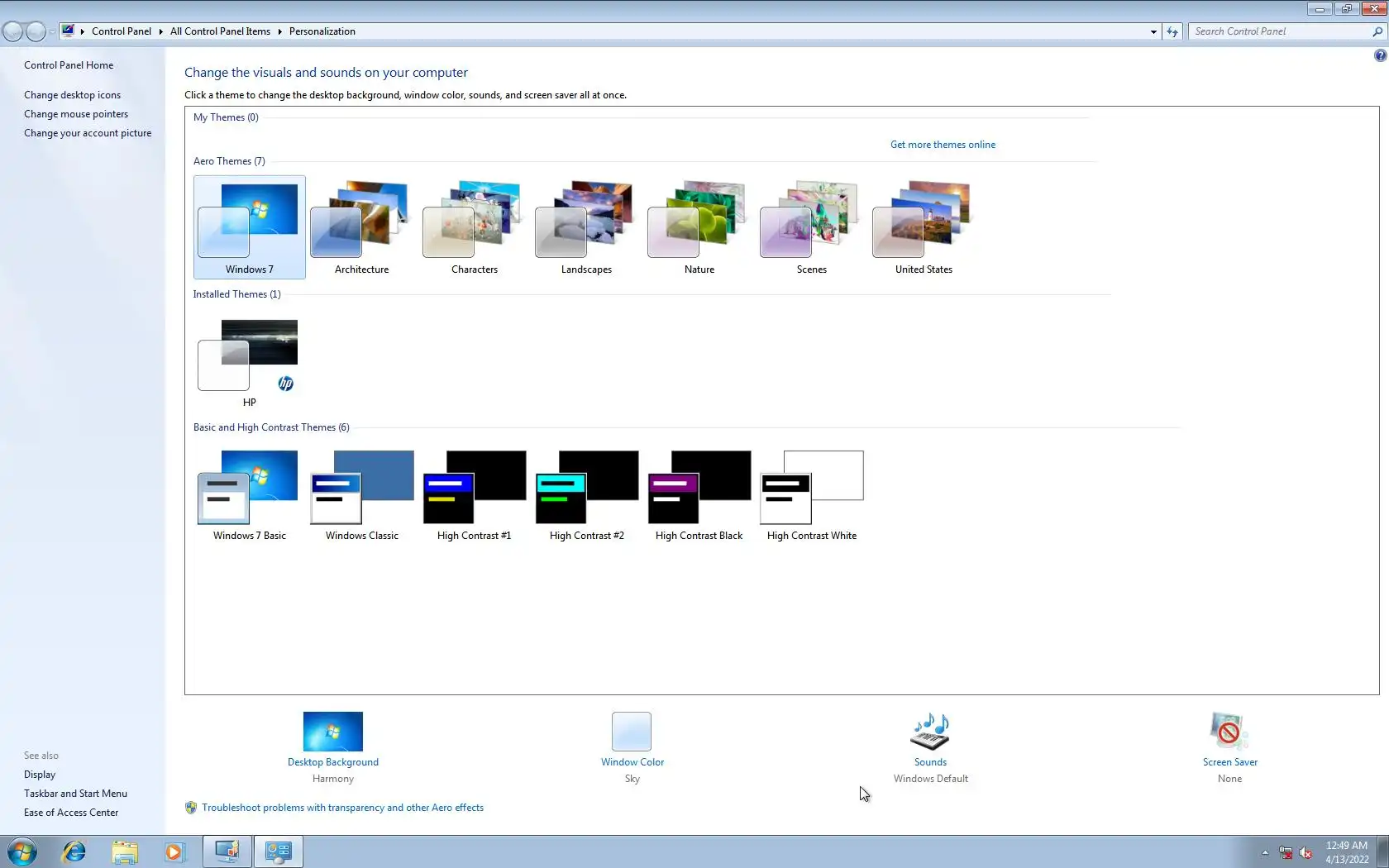The height and width of the screenshot is (868, 1389).
Task: Open the Windows Start menu
Action: (x=21, y=851)
